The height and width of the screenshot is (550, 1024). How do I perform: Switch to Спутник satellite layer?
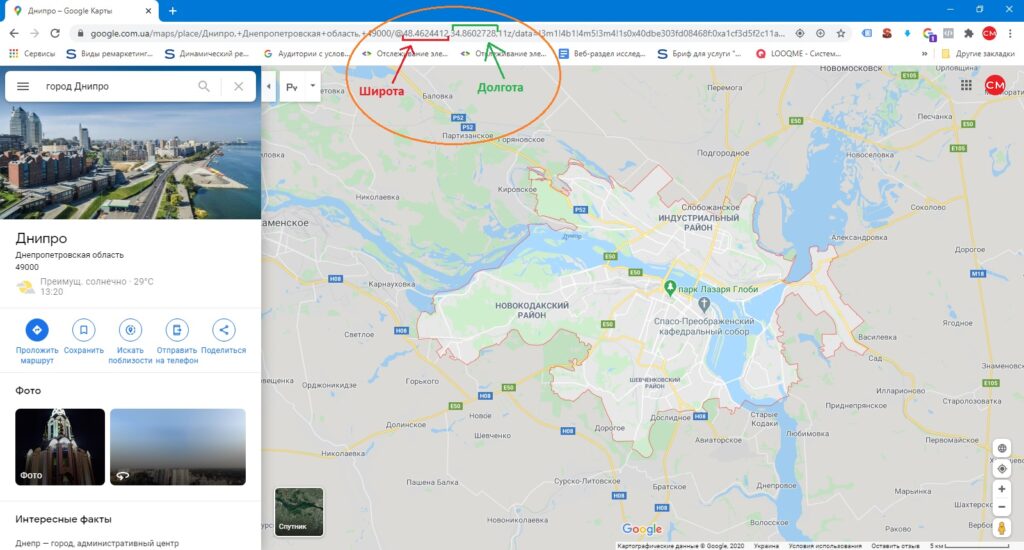[299, 512]
